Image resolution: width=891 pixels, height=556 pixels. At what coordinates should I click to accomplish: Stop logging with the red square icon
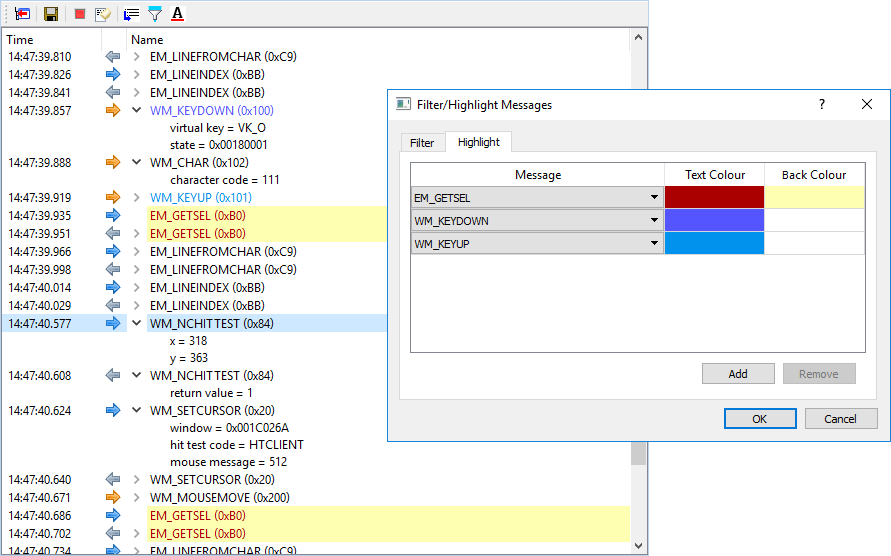80,14
